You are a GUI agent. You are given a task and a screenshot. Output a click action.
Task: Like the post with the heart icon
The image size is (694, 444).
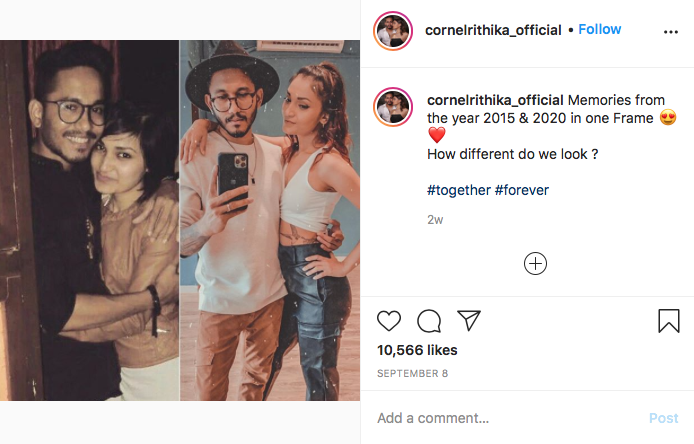tap(389, 320)
